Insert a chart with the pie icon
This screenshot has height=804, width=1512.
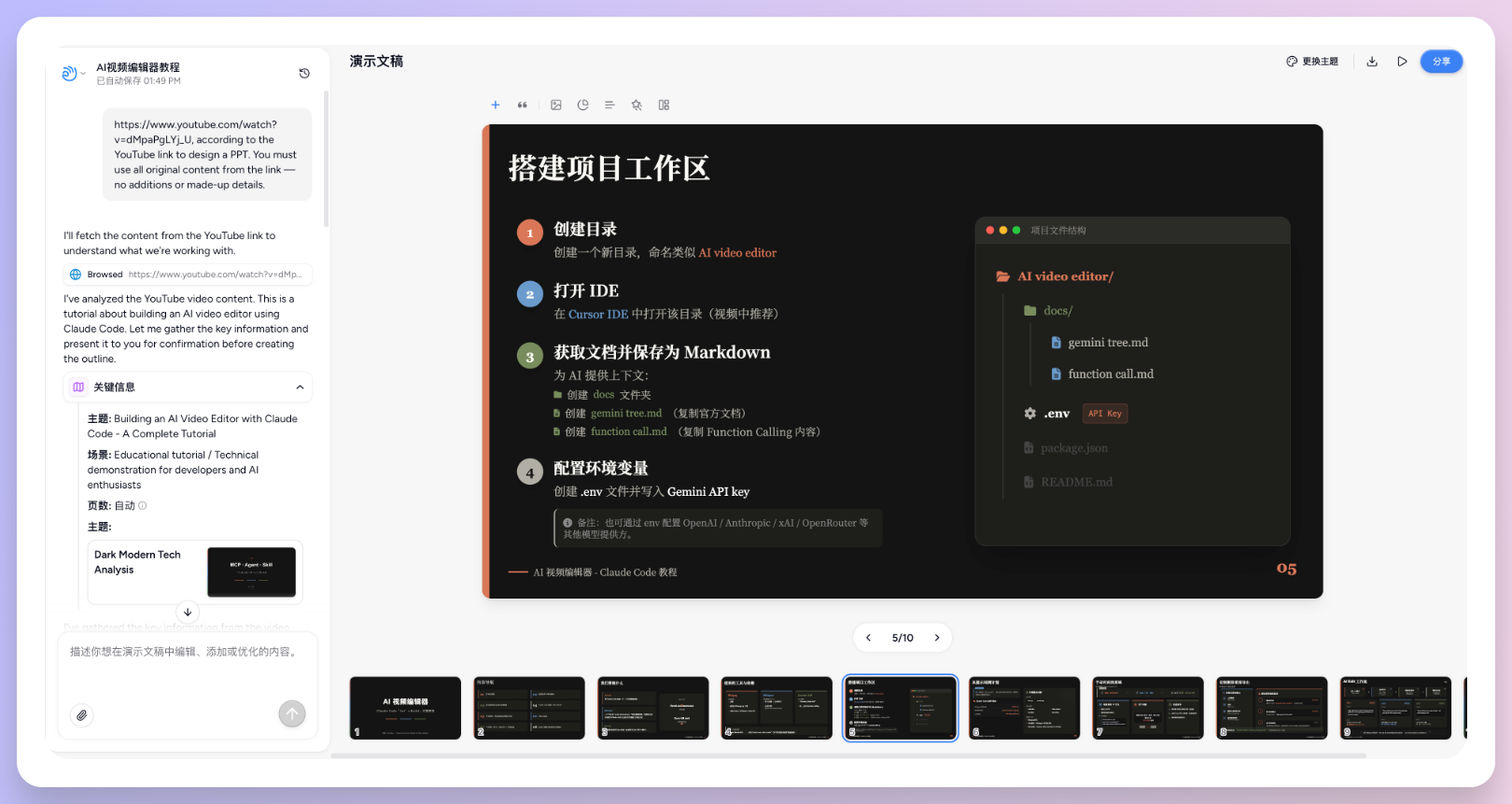[583, 105]
